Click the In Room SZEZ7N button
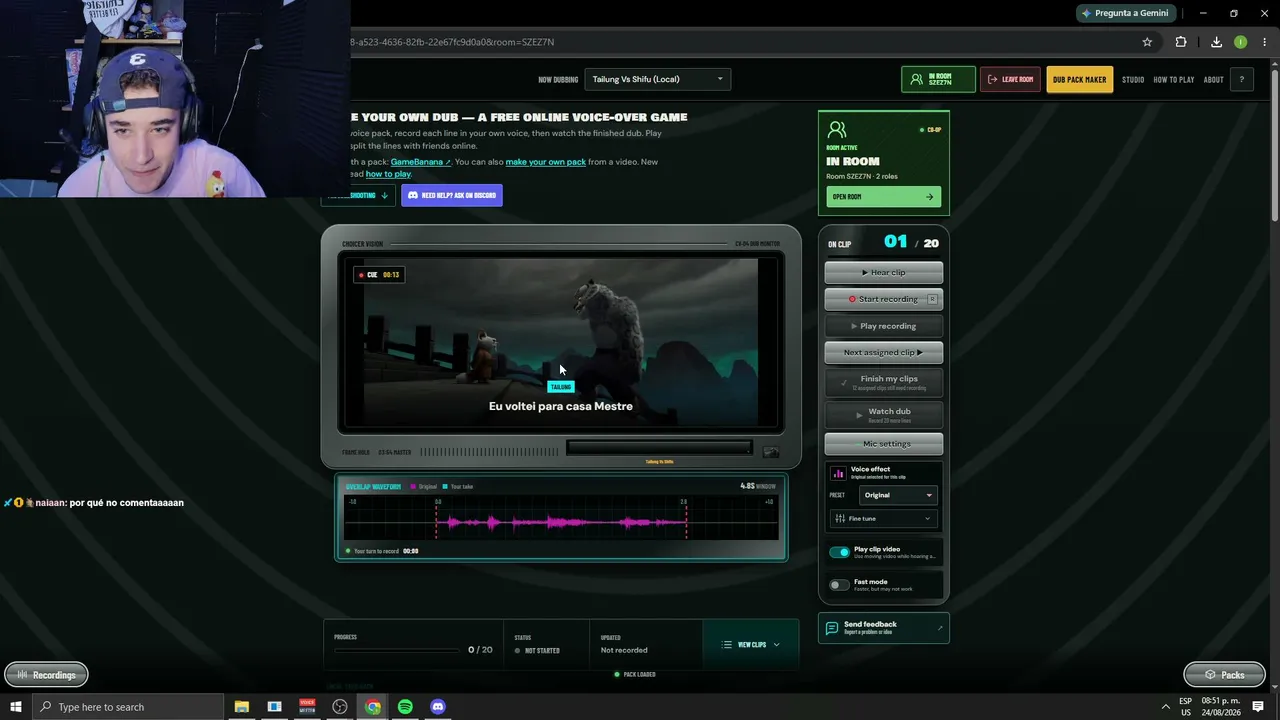Screen dimensions: 1280x720 [x=938, y=79]
